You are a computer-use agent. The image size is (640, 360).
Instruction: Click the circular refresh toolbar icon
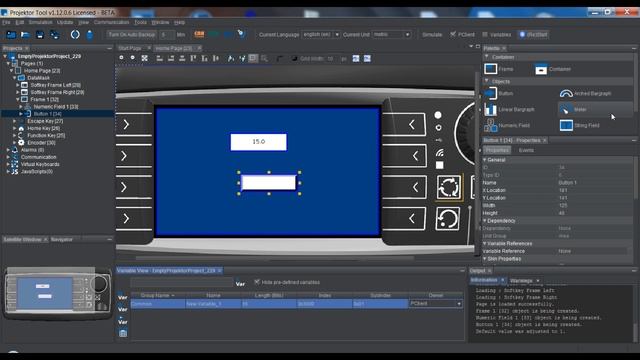coord(75,35)
